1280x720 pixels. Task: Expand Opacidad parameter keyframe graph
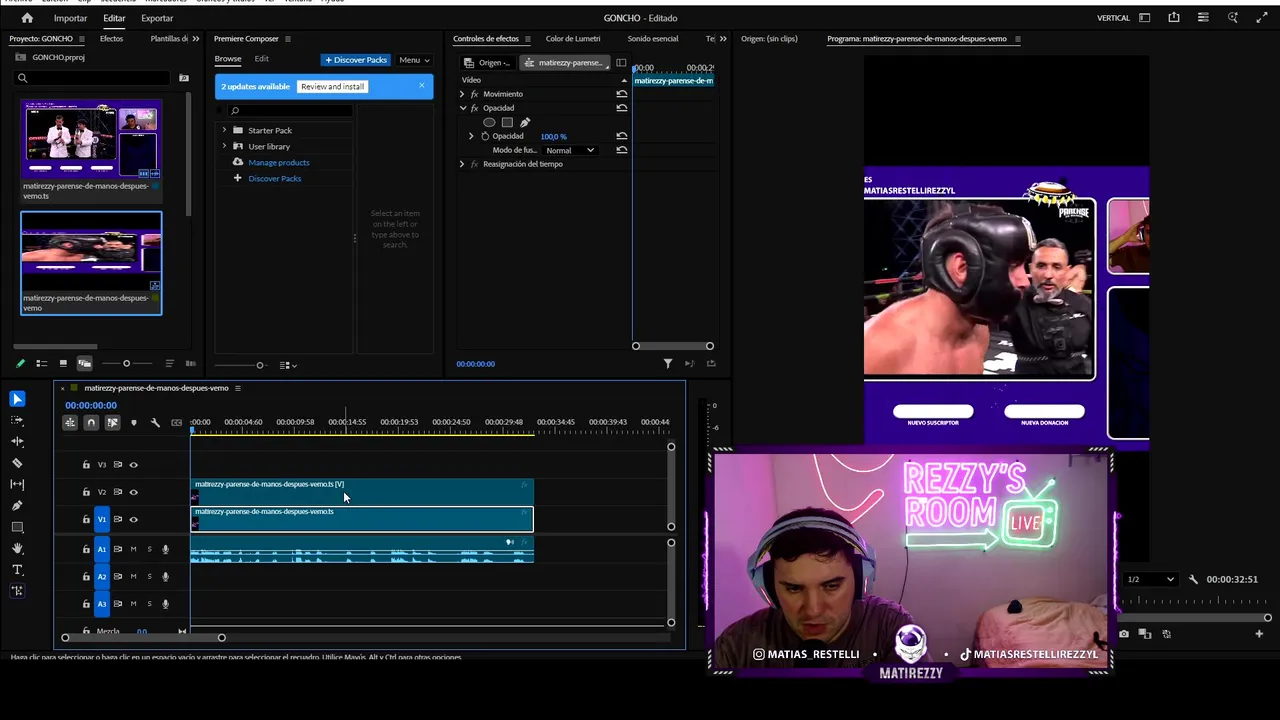471,136
